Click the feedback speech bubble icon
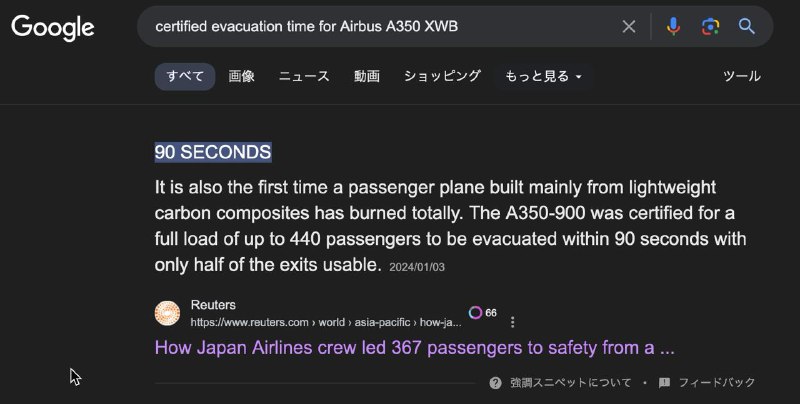This screenshot has height=404, width=800. point(665,383)
